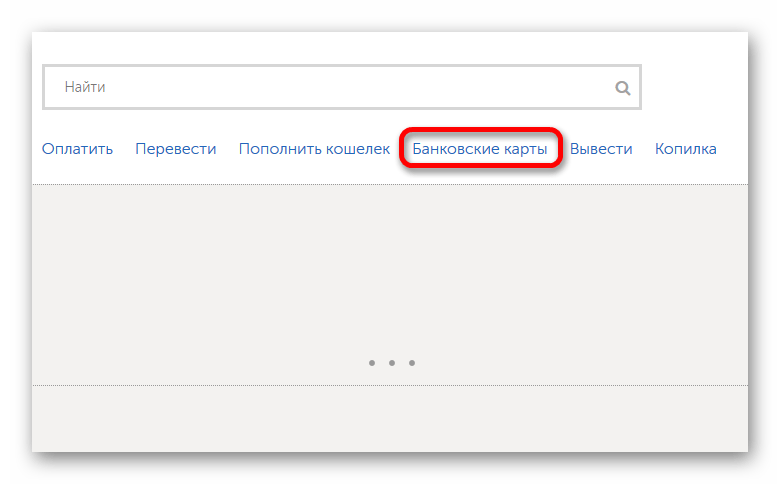Top up wallet via Пополнить кошелек

tap(314, 149)
